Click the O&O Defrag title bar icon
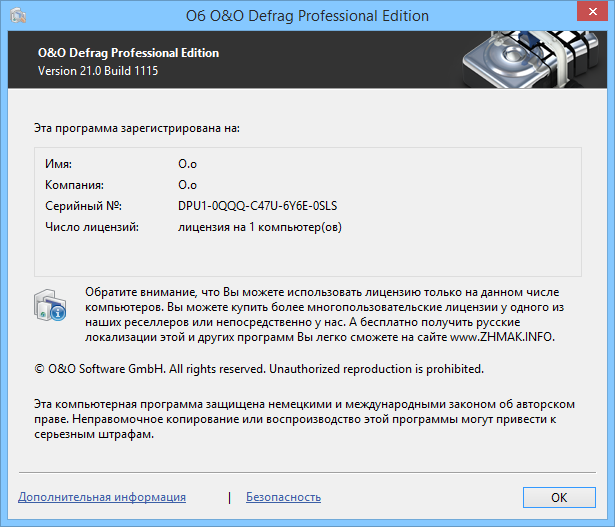The image size is (615, 527). pyautogui.click(x=18, y=16)
